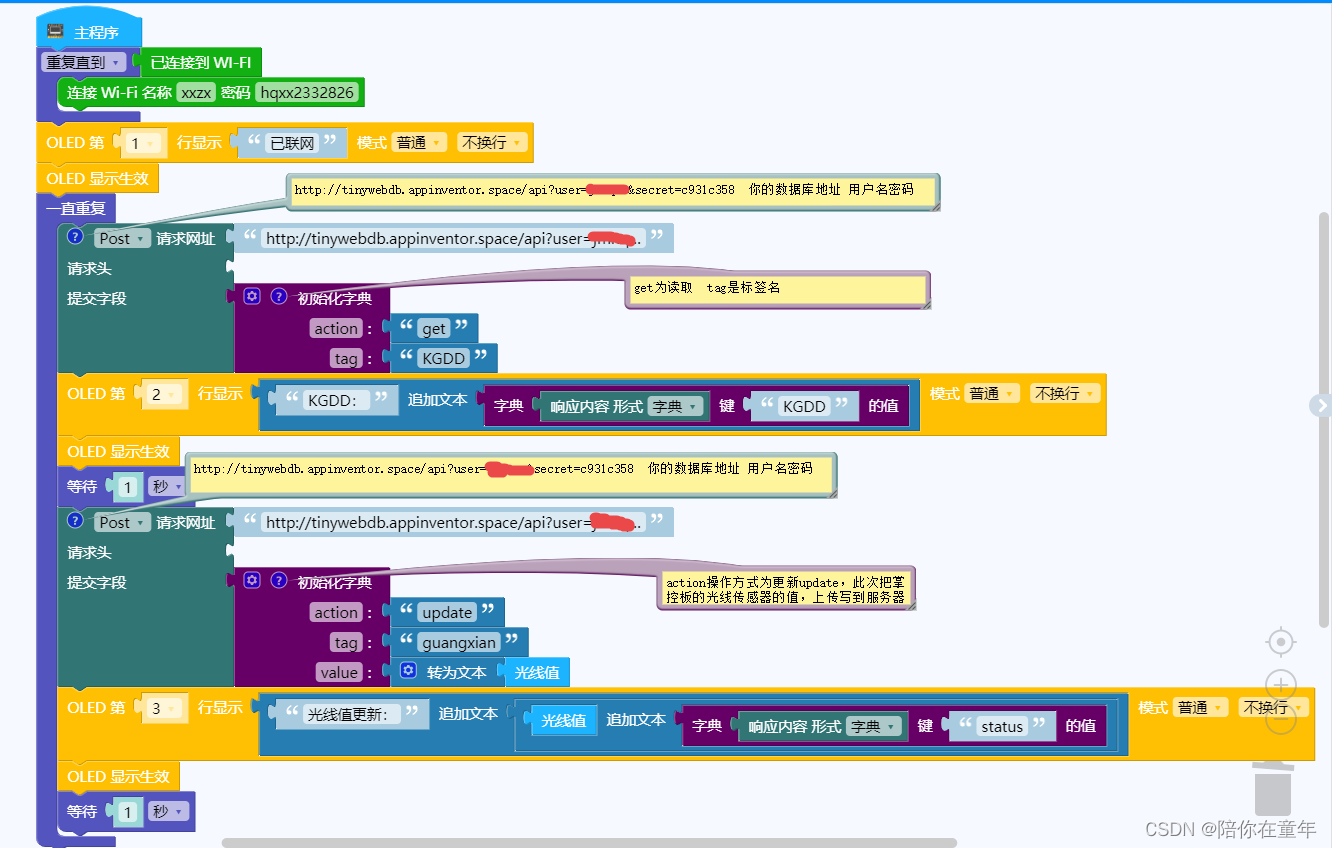1332x848 pixels.
Task: Open OLED line number 1 dropdown
Action: (142, 143)
